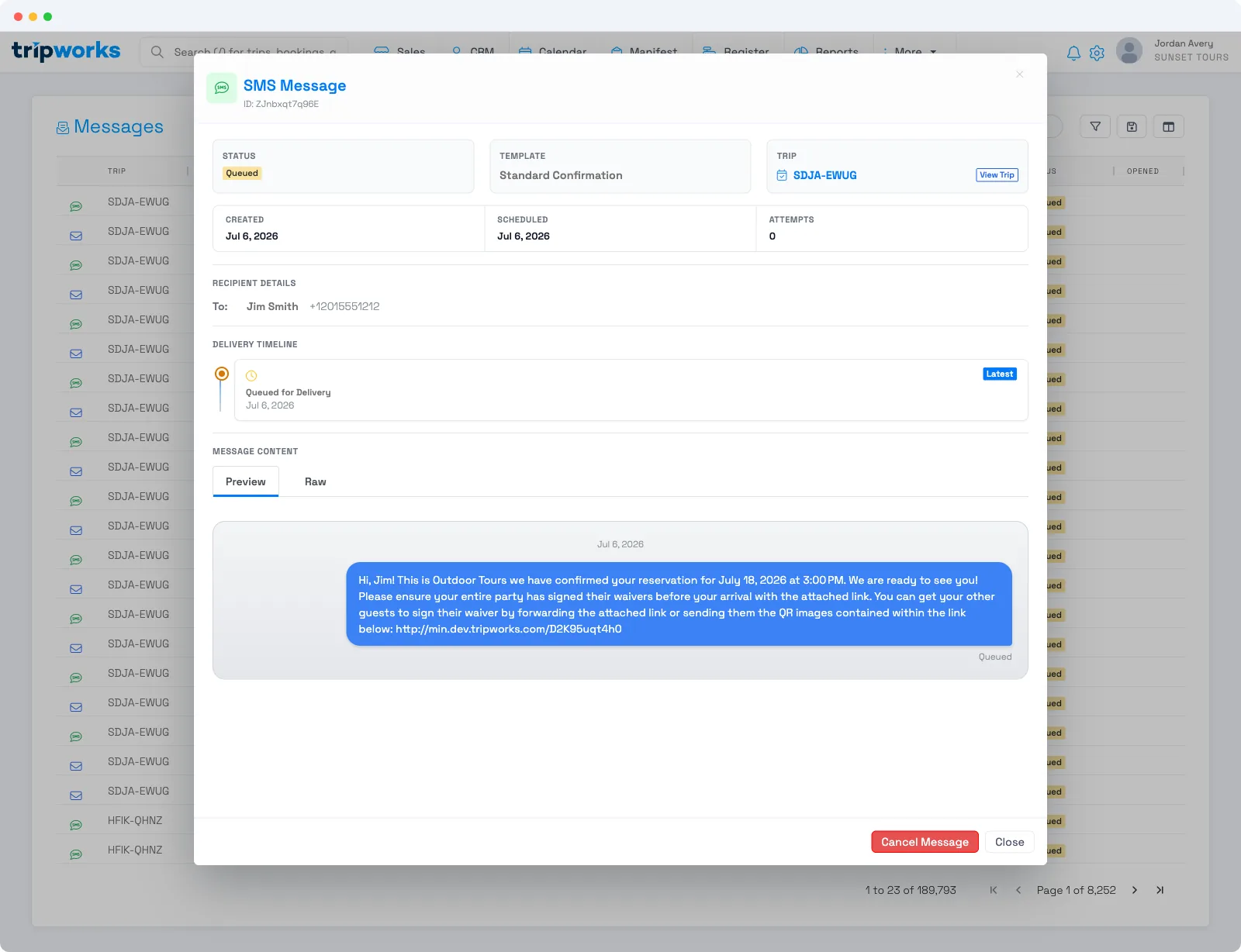Click the filter funnel icon in Messages toolbar
Screen dimensions: 1241x952
(x=1095, y=126)
